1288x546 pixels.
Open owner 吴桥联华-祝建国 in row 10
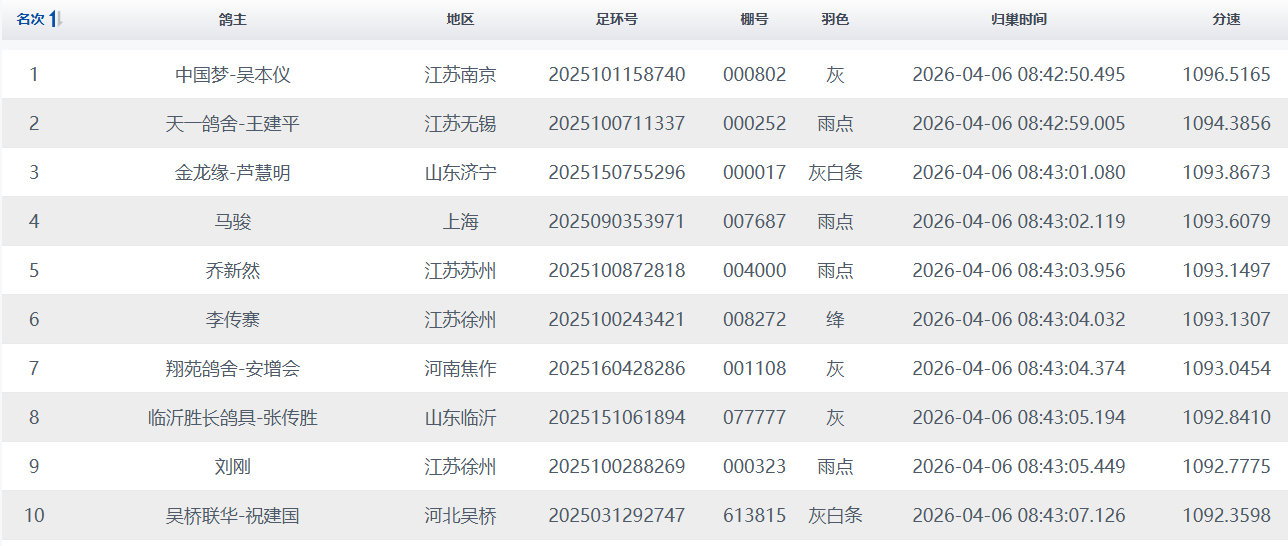(x=233, y=516)
